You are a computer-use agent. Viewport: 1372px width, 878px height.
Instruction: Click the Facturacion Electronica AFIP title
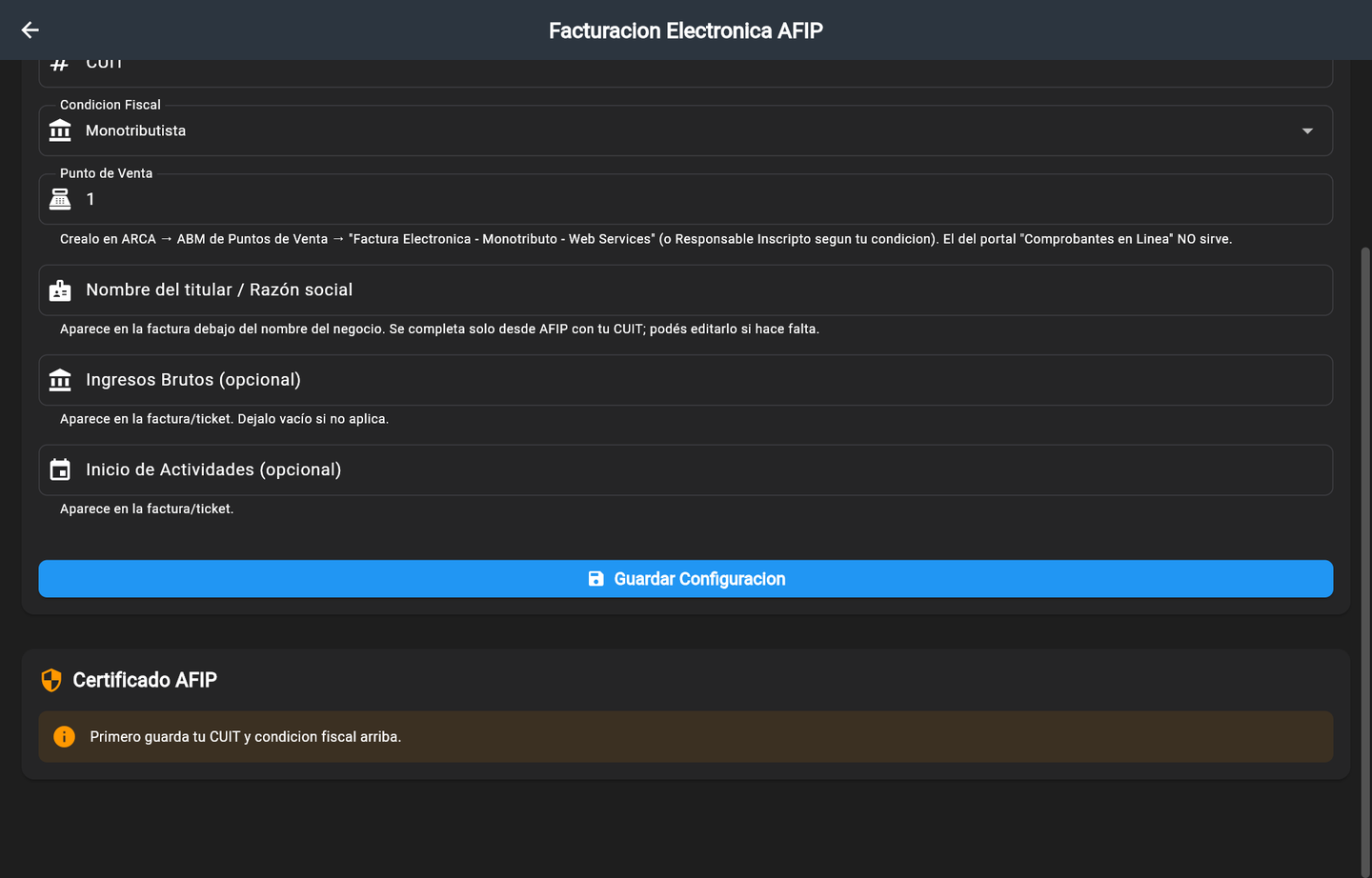[x=686, y=30]
